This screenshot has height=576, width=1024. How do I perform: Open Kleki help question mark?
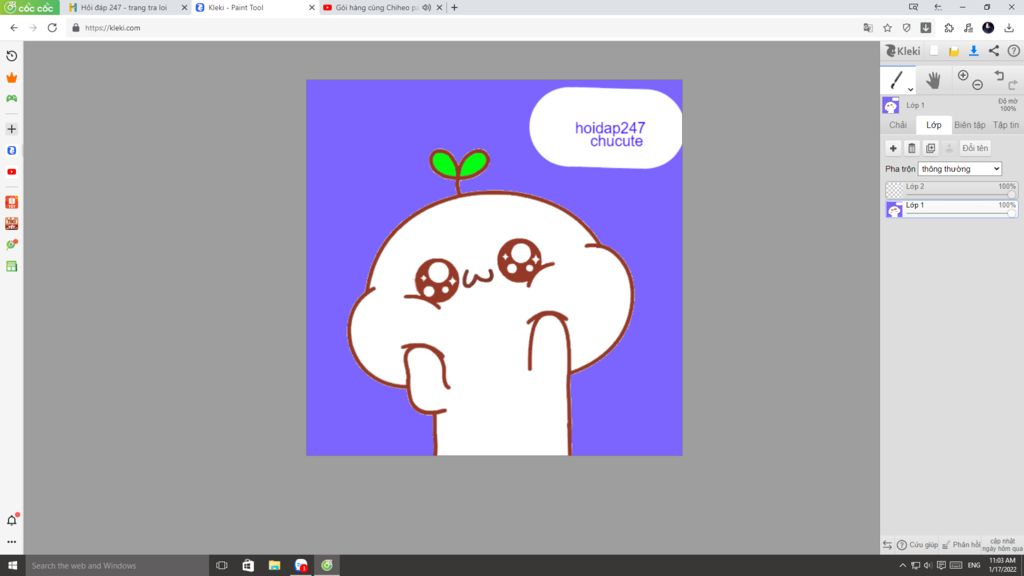coord(1014,51)
